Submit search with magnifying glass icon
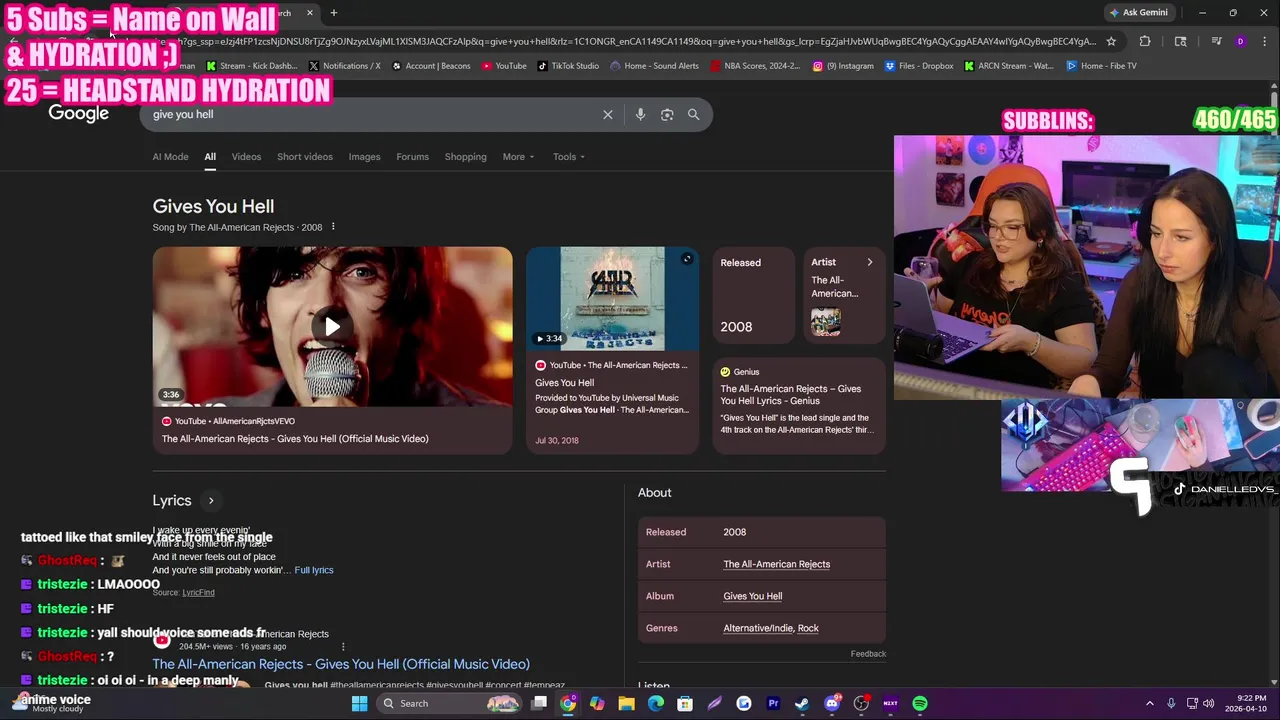Image resolution: width=1280 pixels, height=720 pixels. pyautogui.click(x=693, y=114)
